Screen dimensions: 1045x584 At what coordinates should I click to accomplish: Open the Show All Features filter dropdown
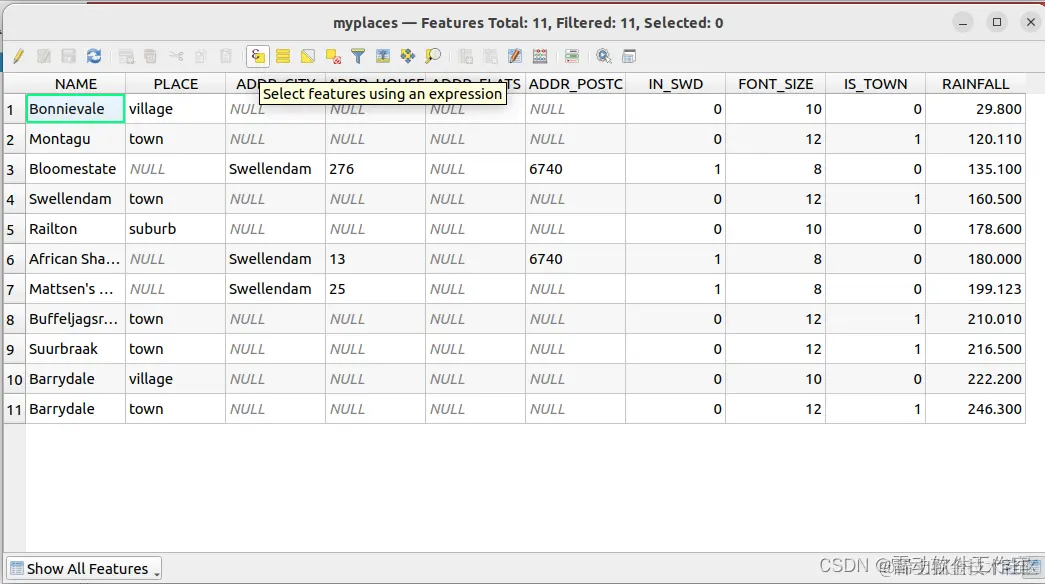click(85, 569)
